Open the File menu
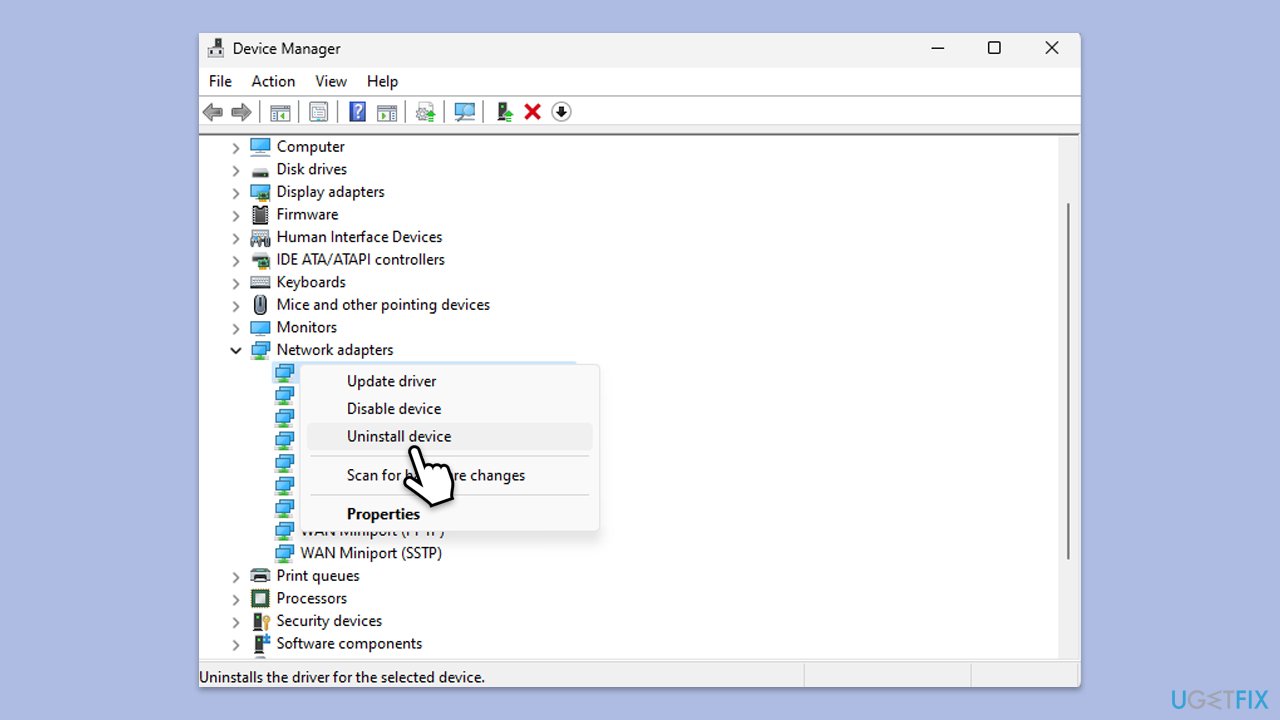Image resolution: width=1280 pixels, height=720 pixels. click(x=220, y=81)
